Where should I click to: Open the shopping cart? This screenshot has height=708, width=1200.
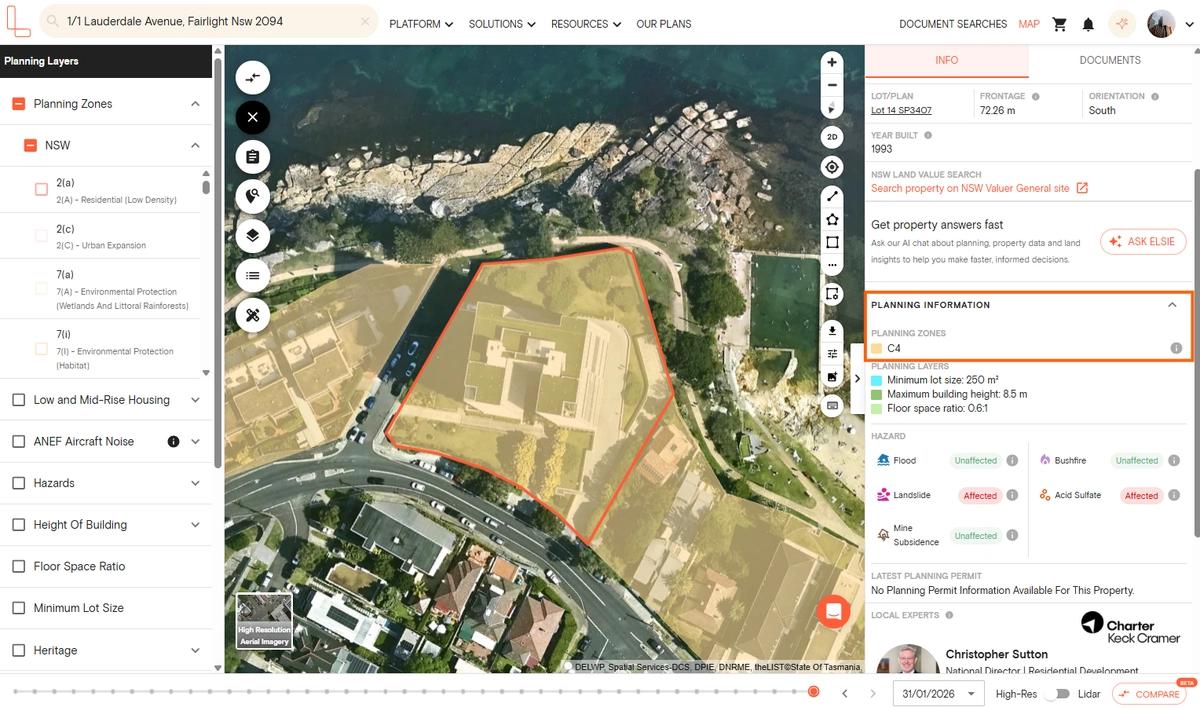pos(1060,24)
